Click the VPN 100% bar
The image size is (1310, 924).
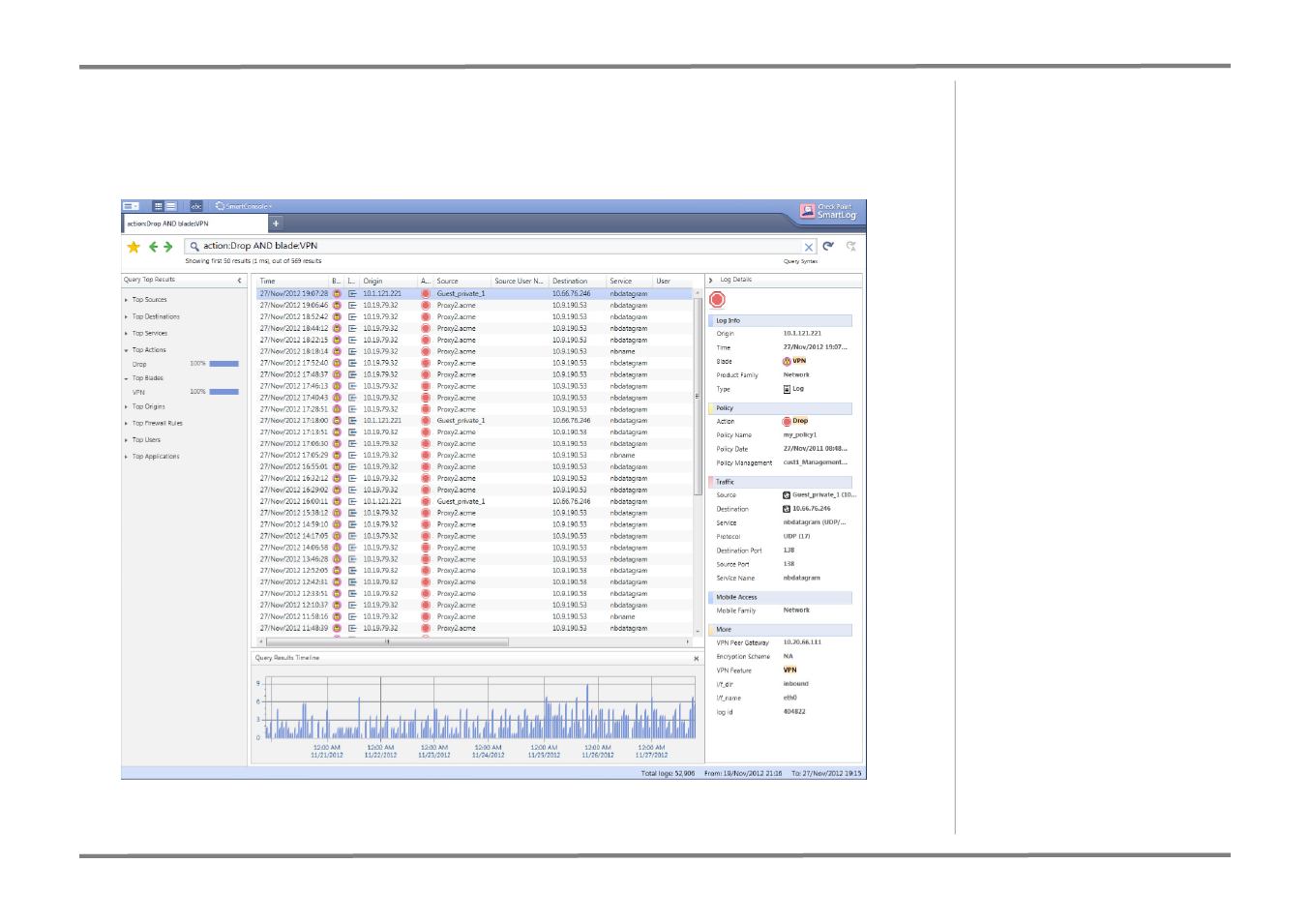pyautogui.click(x=223, y=392)
